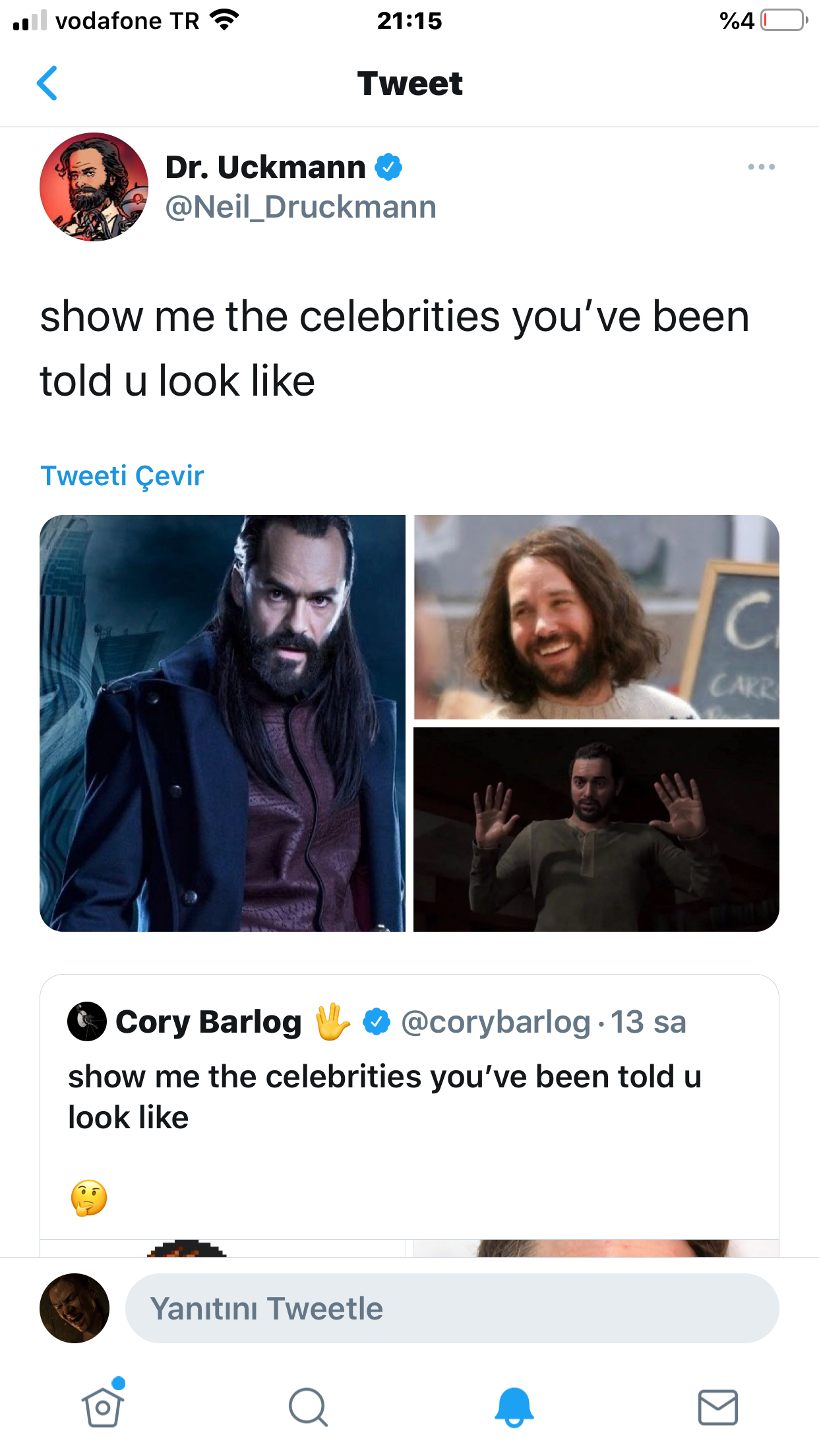Image resolution: width=819 pixels, height=1456 pixels.
Task: Open the Search tab magnifier icon
Action: coord(308,1407)
